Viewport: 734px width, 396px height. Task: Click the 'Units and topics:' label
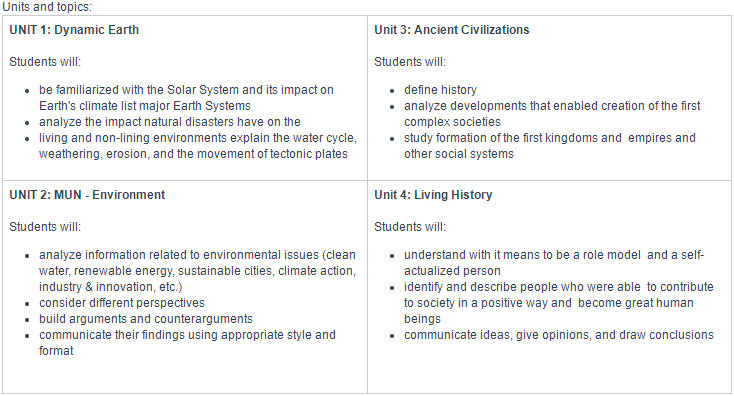(x=47, y=7)
